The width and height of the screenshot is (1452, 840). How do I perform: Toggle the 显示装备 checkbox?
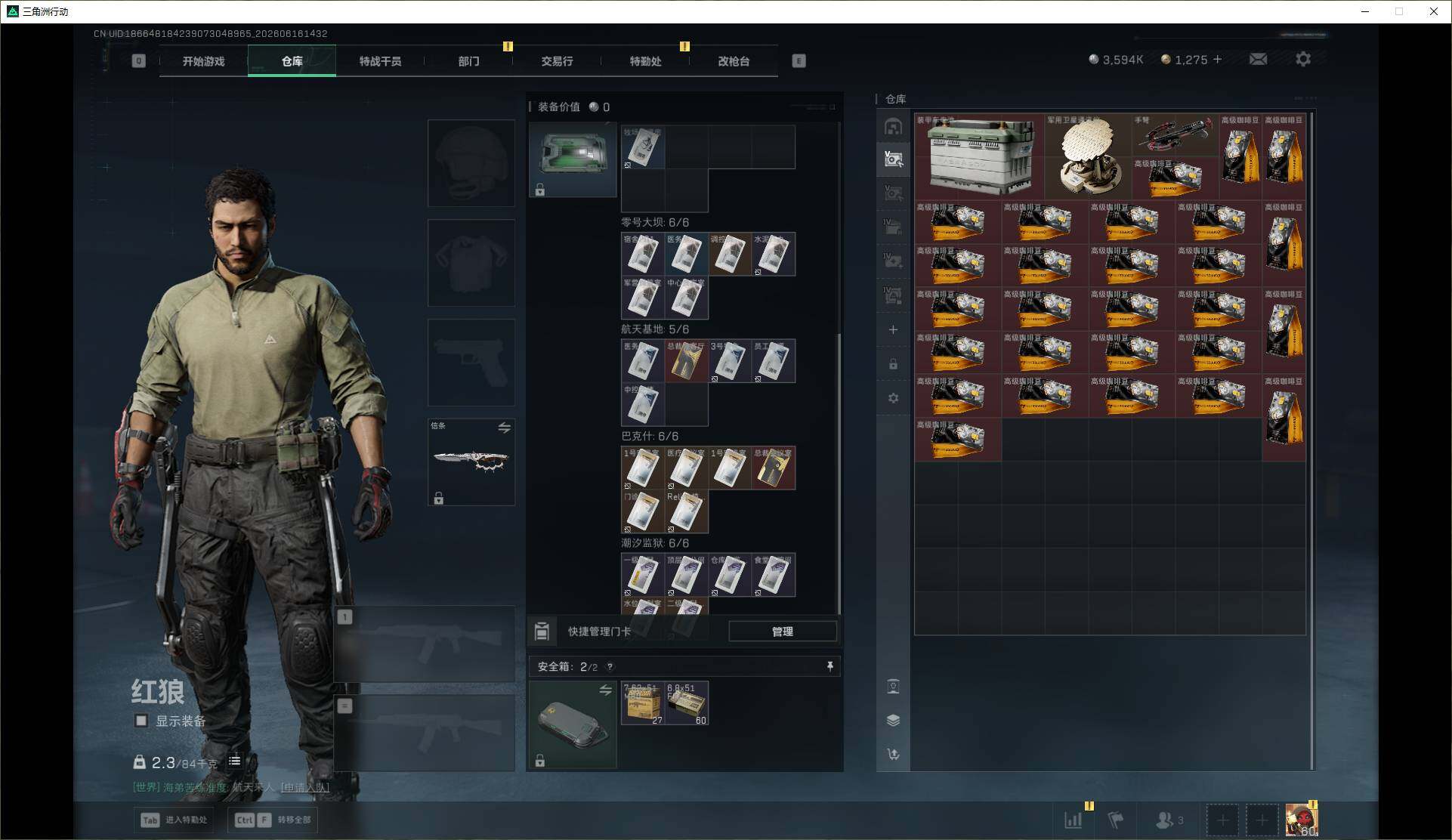[x=141, y=721]
